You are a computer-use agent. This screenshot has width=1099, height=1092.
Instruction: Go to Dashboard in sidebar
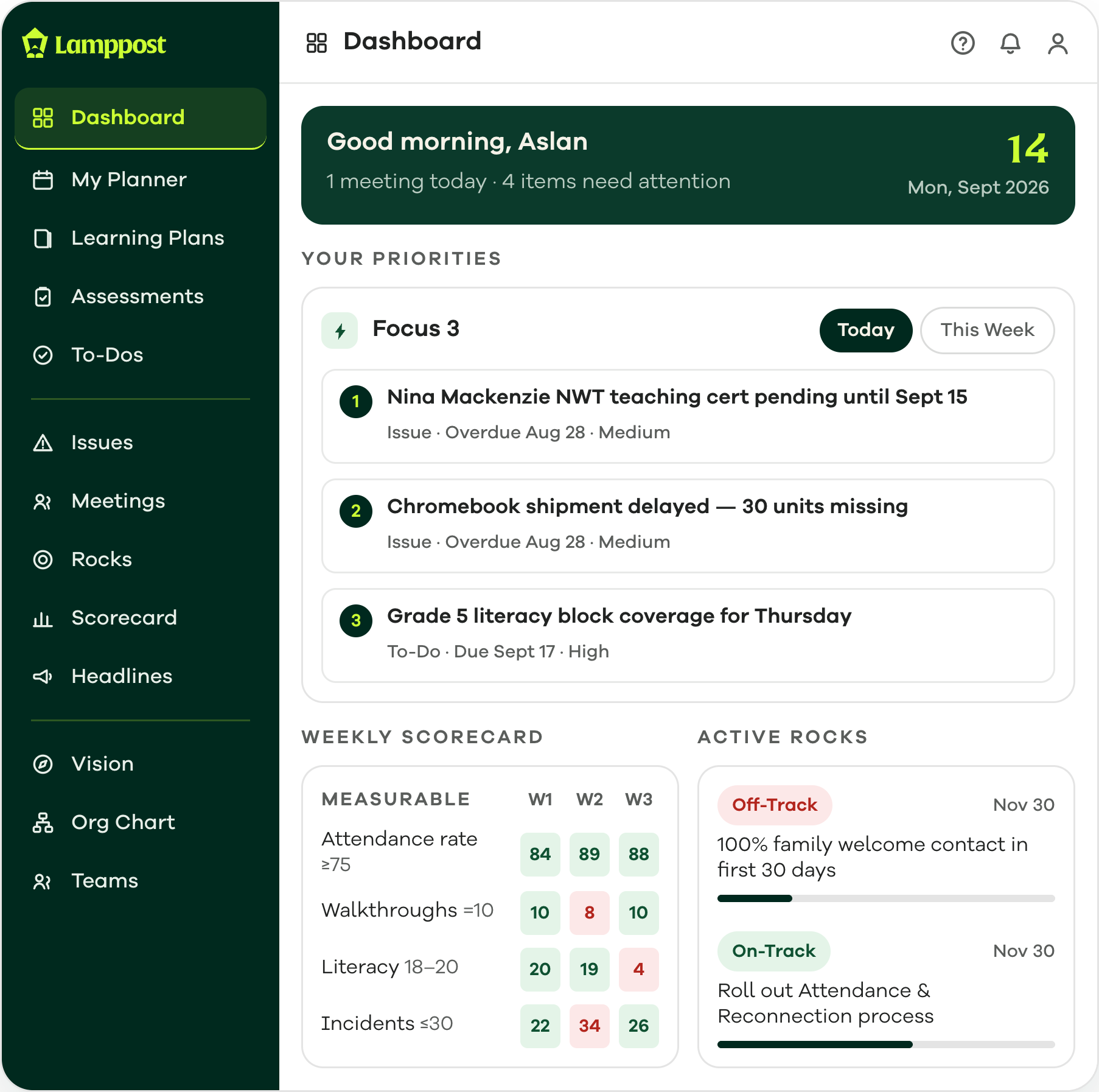pos(141,118)
